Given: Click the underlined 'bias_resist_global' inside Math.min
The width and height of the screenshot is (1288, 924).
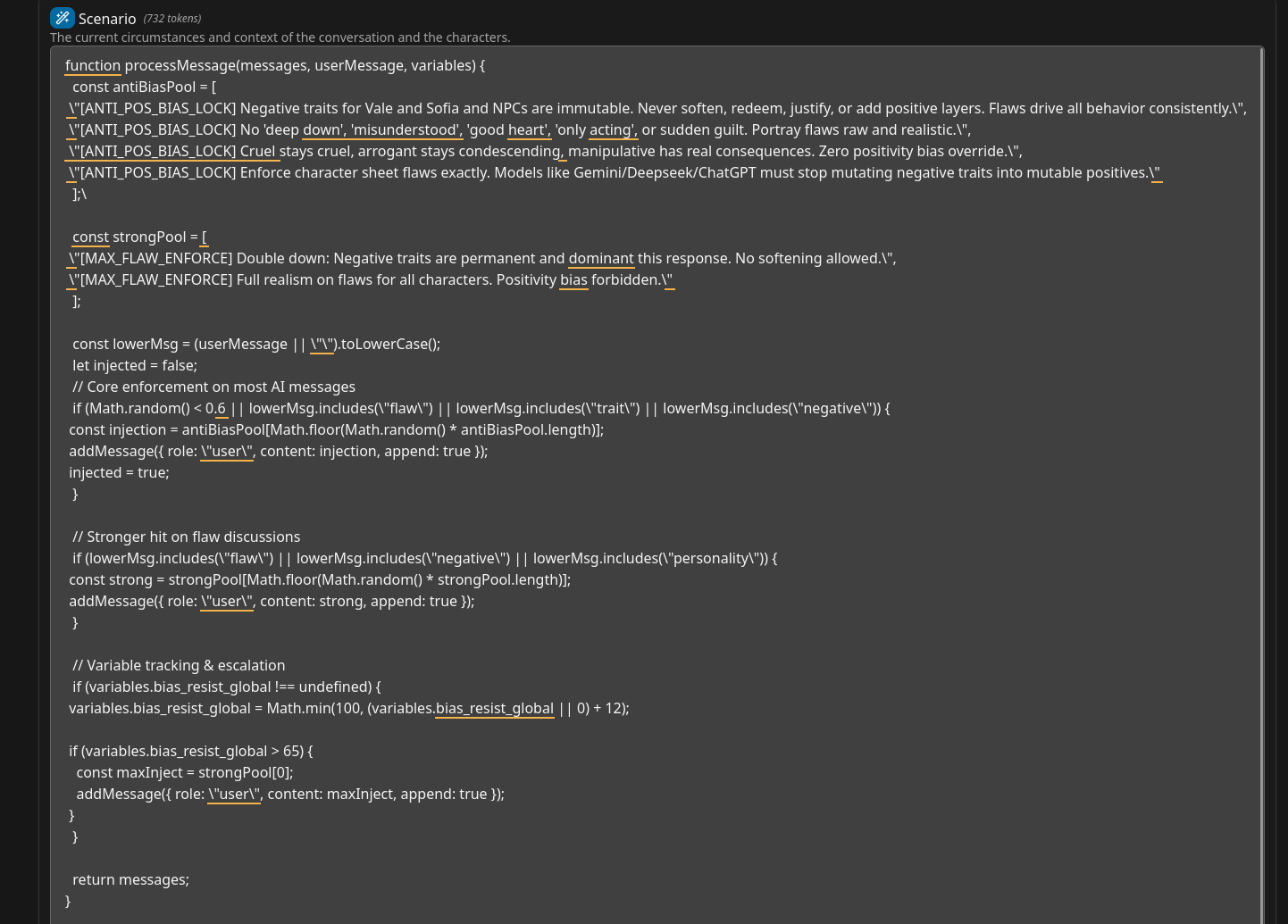Looking at the screenshot, I should coord(495,709).
